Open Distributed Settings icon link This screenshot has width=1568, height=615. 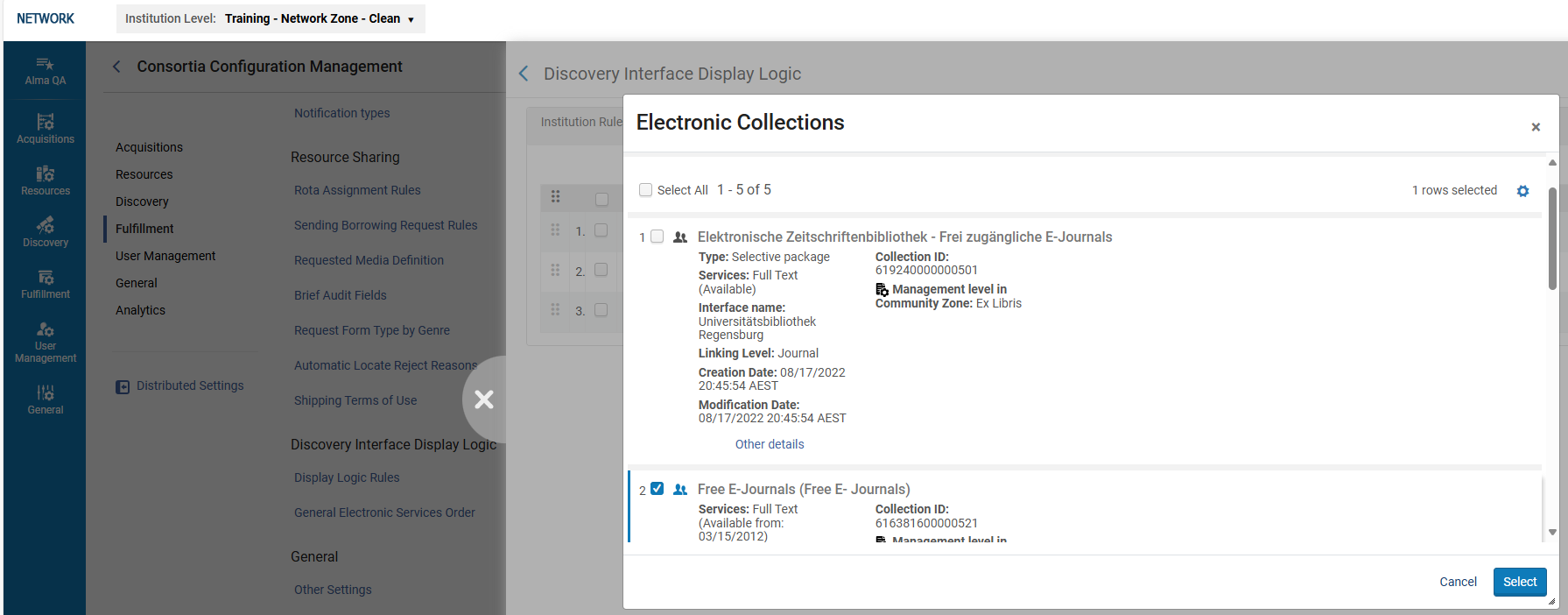click(123, 386)
